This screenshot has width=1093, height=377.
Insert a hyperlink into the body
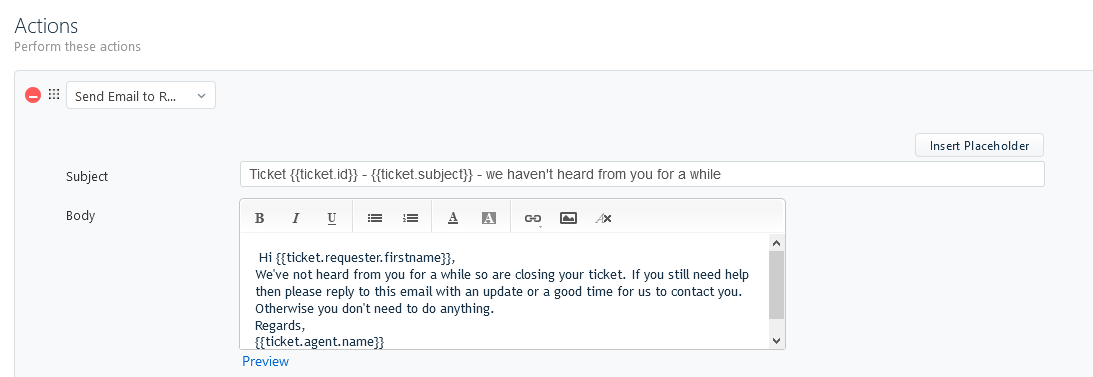coord(533,218)
